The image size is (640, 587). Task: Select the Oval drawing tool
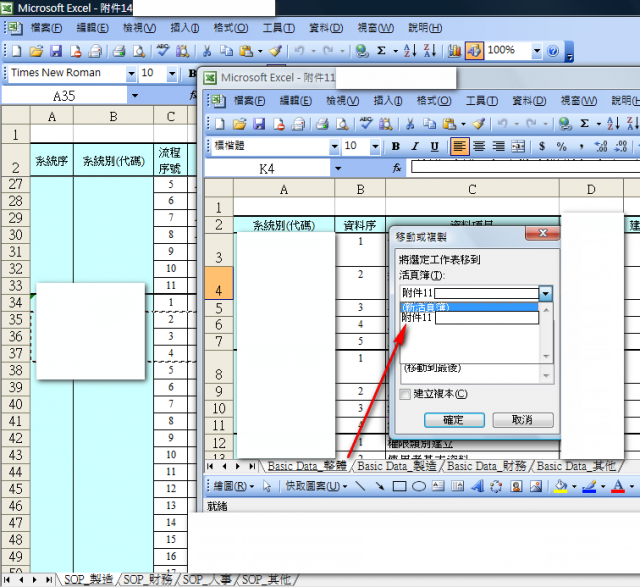pyautogui.click(x=419, y=486)
